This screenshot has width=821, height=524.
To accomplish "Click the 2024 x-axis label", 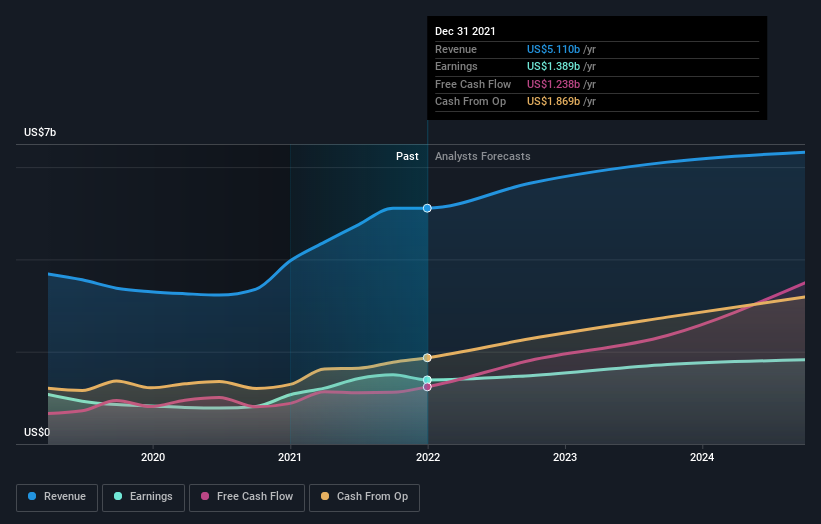I will [x=702, y=458].
